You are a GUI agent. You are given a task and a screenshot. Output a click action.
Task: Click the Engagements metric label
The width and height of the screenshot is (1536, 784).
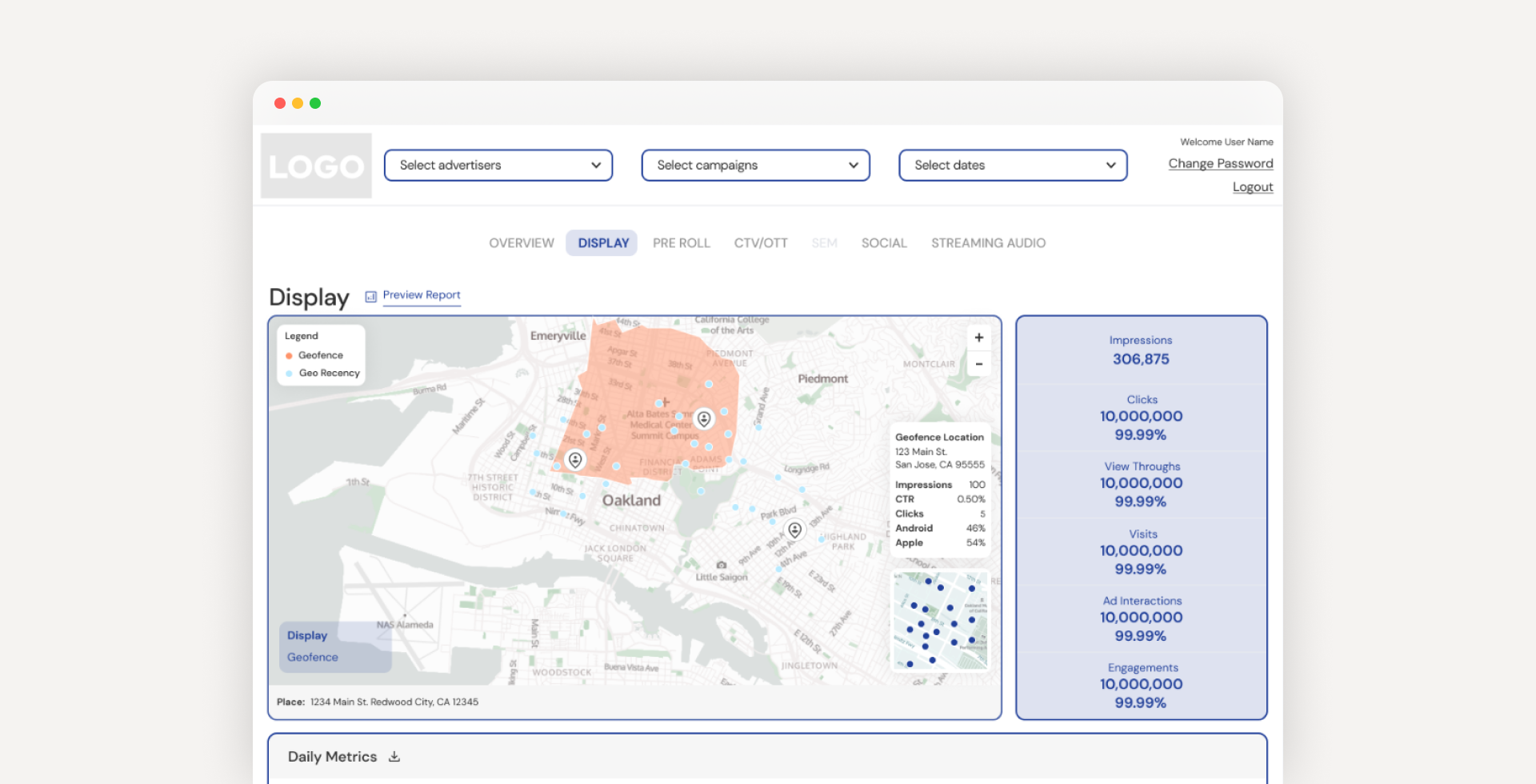(1142, 668)
